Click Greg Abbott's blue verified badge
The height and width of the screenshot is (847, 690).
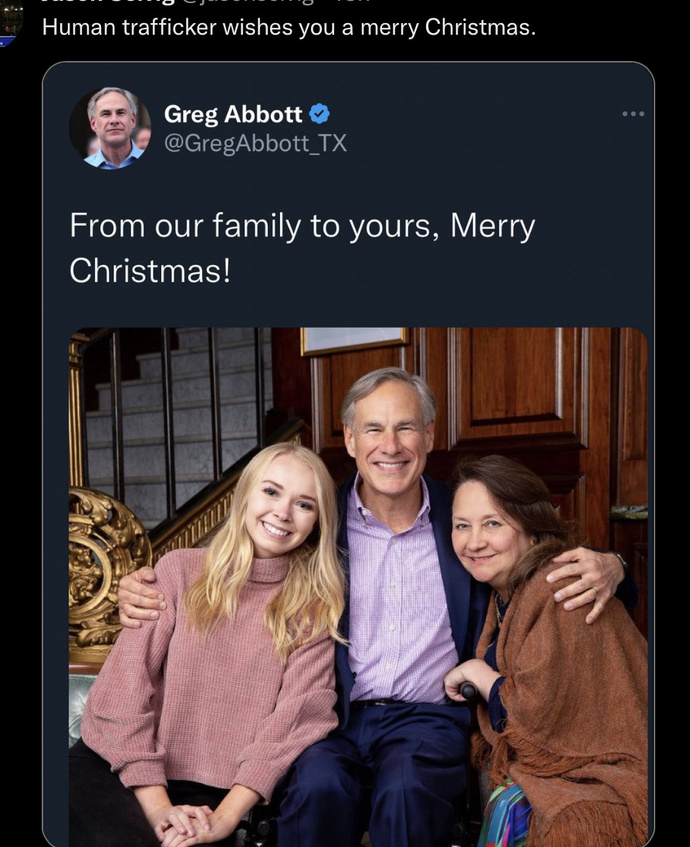pyautogui.click(x=319, y=113)
